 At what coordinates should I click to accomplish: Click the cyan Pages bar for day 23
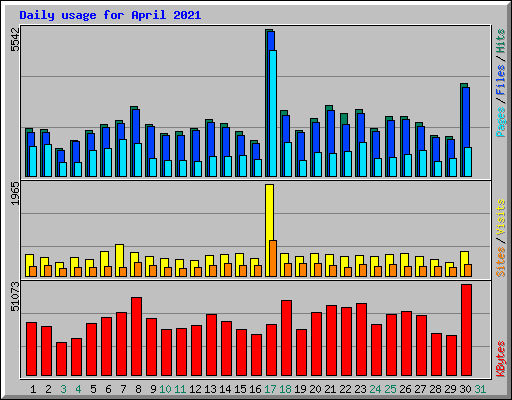pos(363,159)
